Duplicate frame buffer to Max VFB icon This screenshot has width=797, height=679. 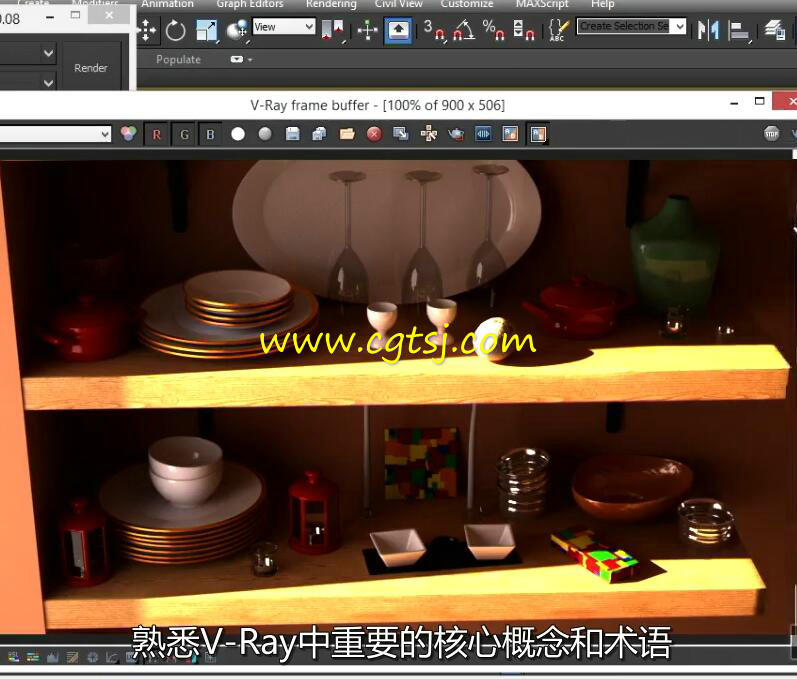(x=401, y=134)
